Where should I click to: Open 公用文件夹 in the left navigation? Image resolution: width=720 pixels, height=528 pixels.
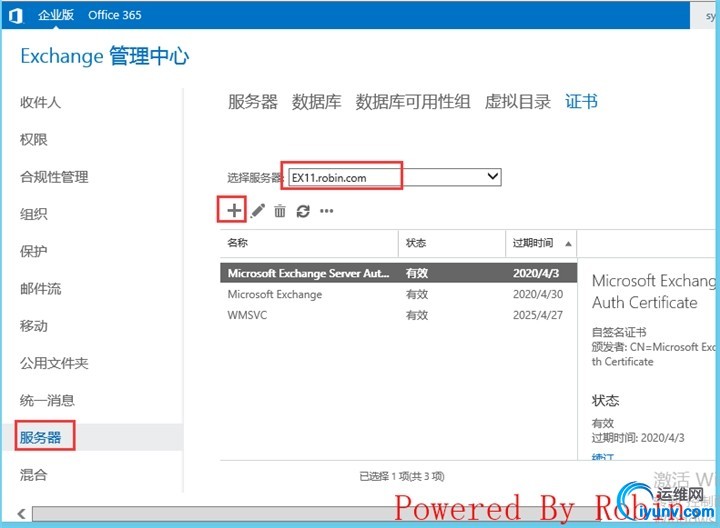(54, 363)
